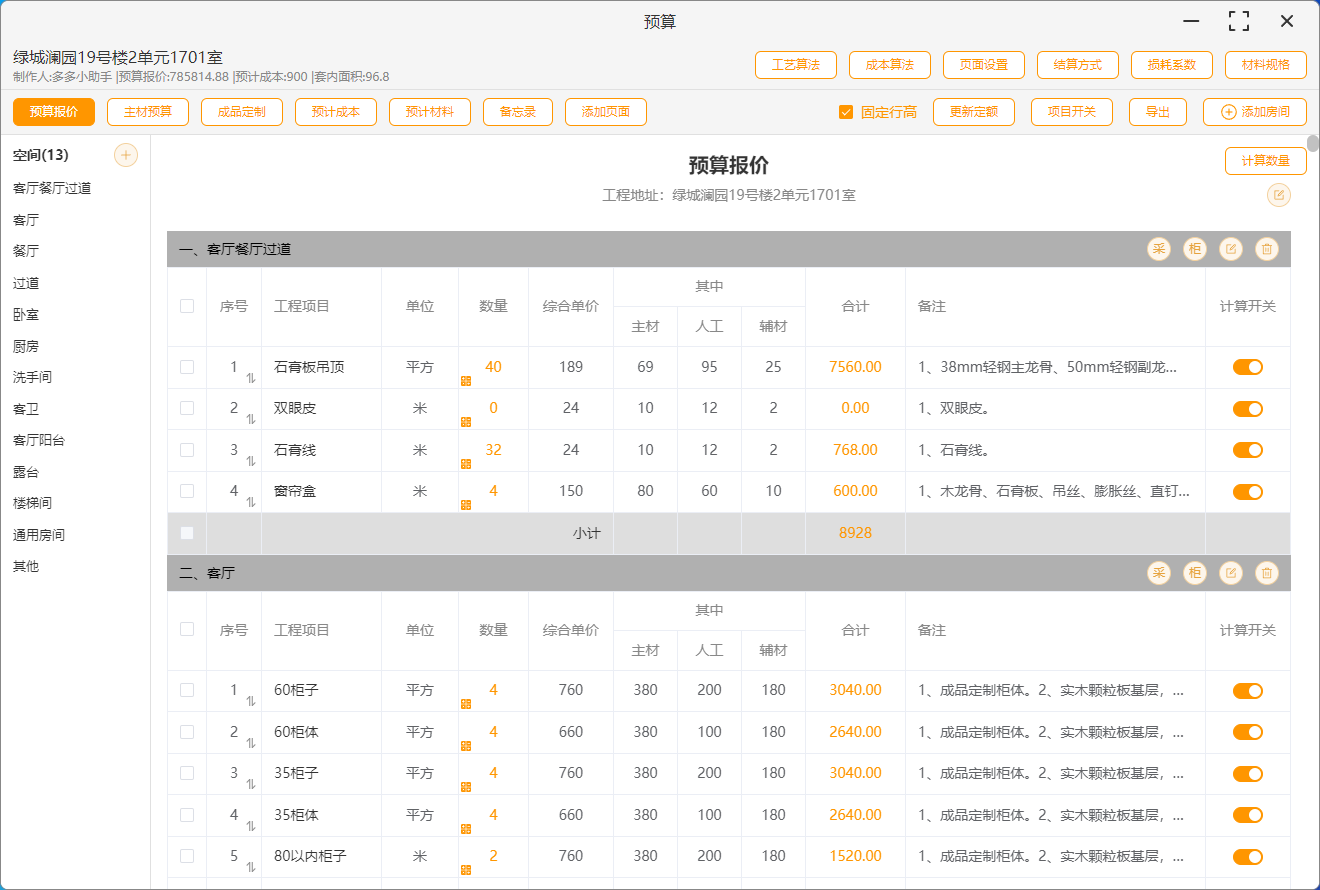1320x890 pixels.
Task: Click the vertical scrollbar thumb on right edge
Action: (1313, 143)
